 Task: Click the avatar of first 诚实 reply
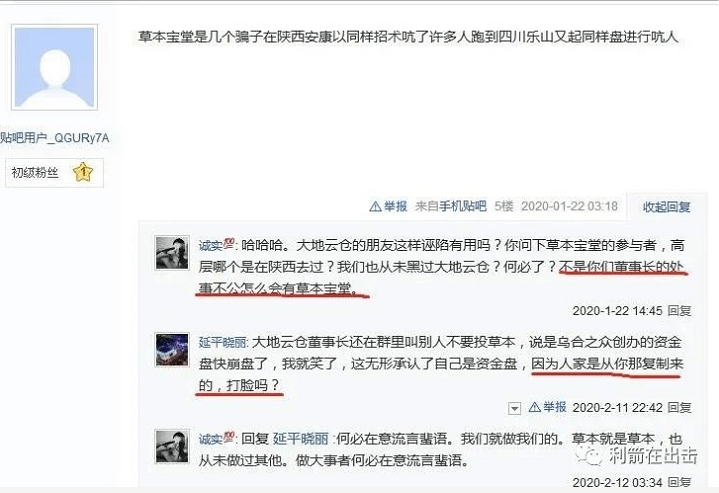coord(172,253)
